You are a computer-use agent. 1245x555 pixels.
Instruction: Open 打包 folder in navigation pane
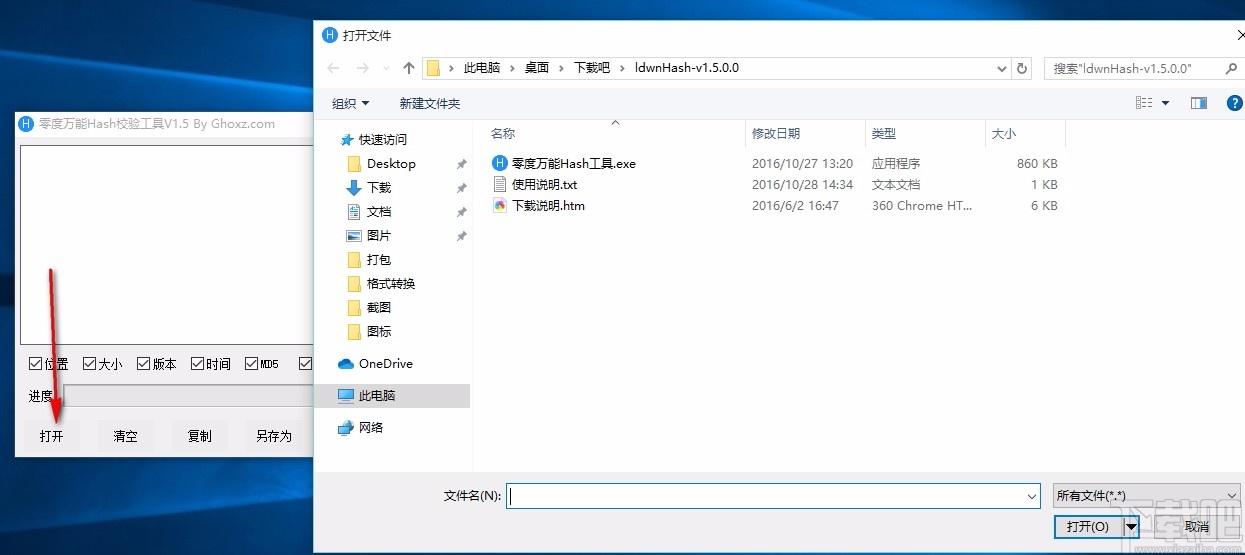click(x=379, y=259)
